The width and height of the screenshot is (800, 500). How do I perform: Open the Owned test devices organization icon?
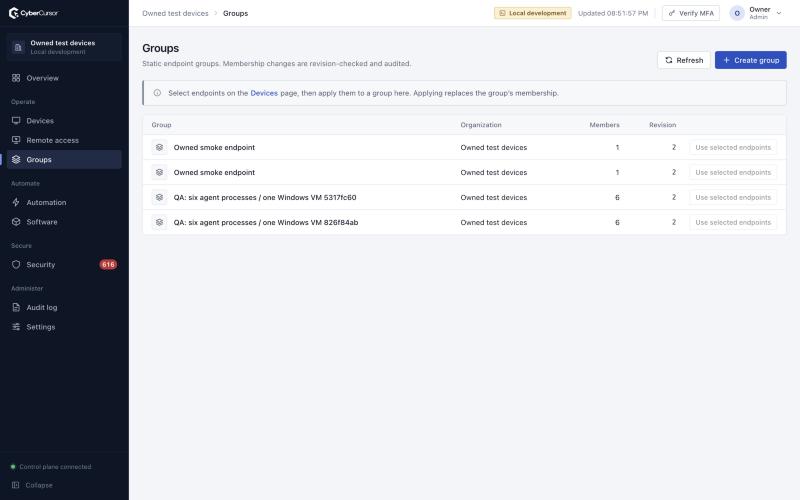[x=18, y=47]
